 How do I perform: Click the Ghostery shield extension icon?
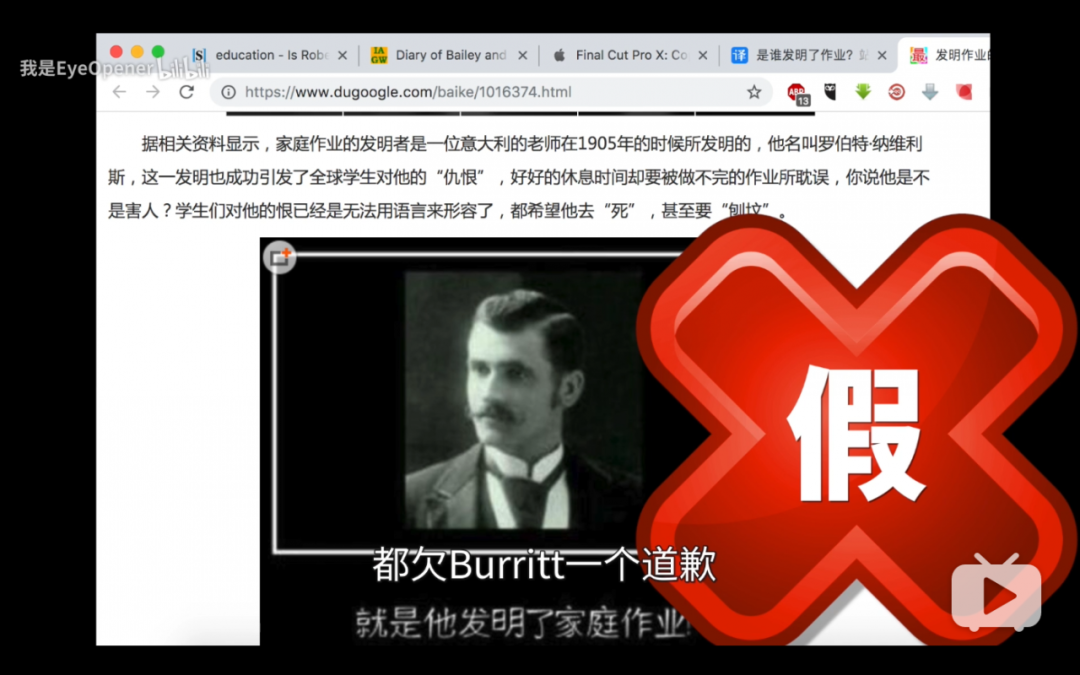[x=830, y=92]
